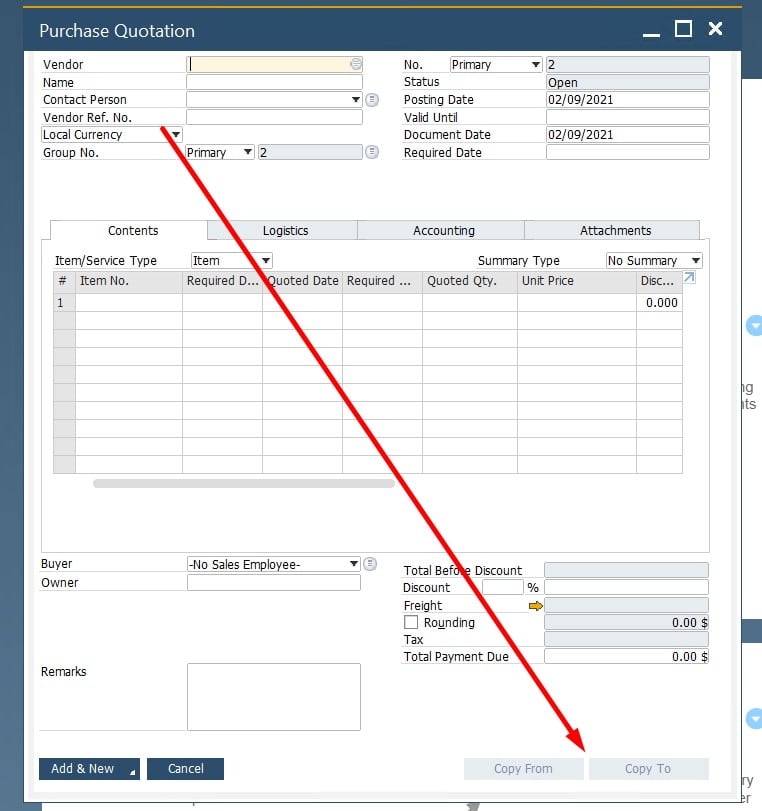Image resolution: width=762 pixels, height=811 pixels.
Task: Click the # column header
Action: coord(64,281)
